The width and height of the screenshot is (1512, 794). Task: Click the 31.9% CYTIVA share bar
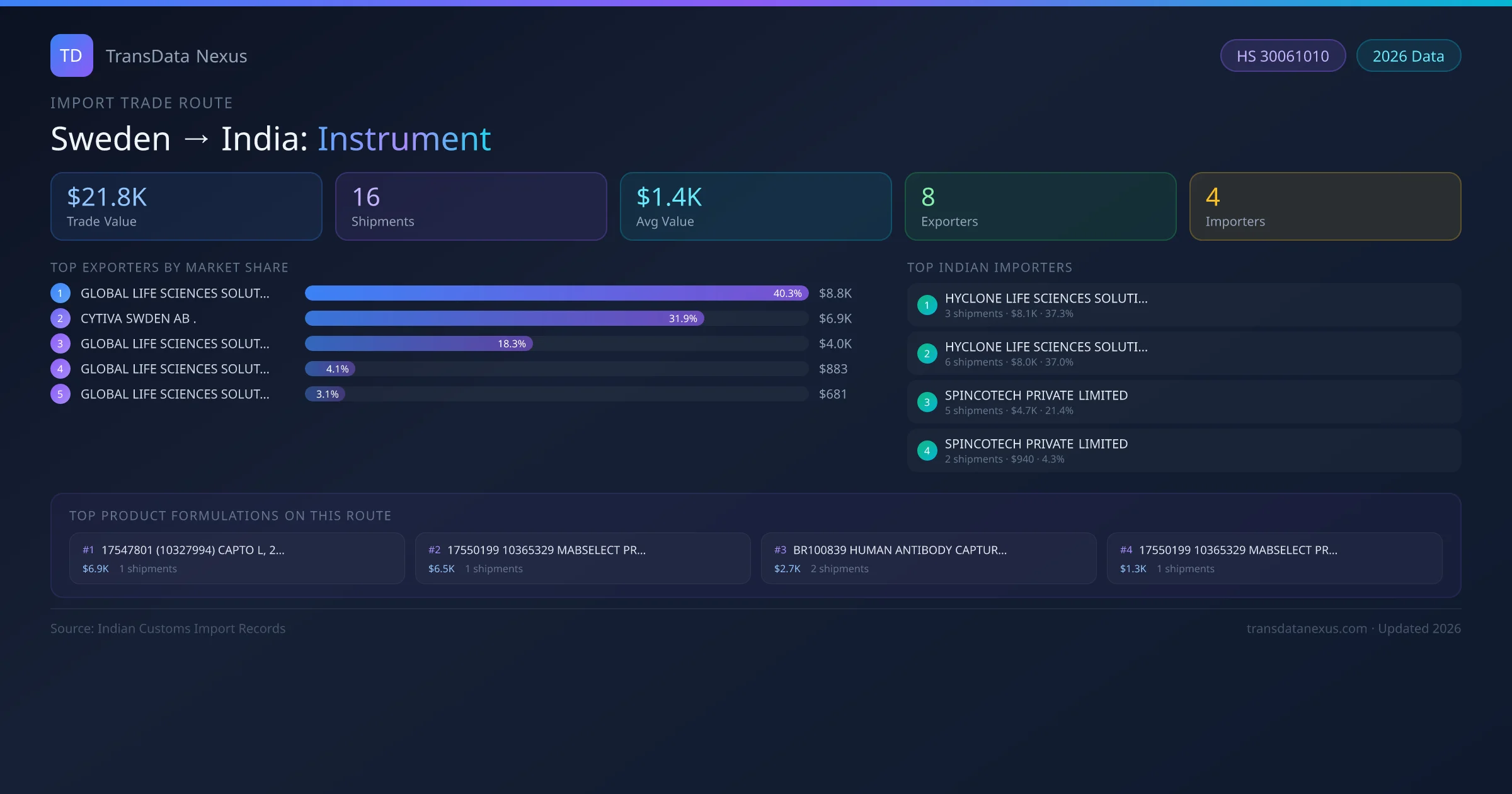[504, 318]
